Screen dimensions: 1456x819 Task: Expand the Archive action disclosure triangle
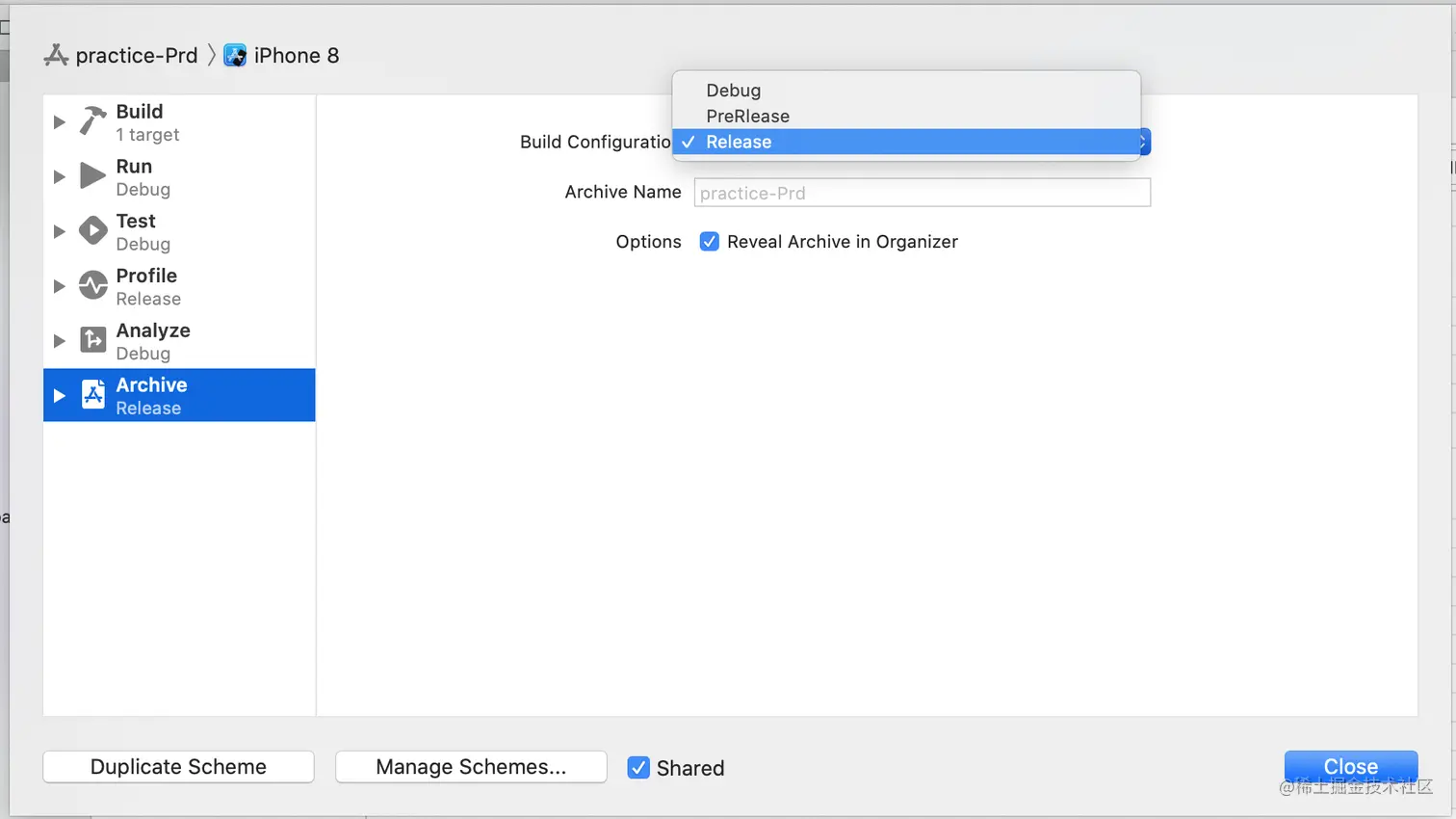(59, 396)
